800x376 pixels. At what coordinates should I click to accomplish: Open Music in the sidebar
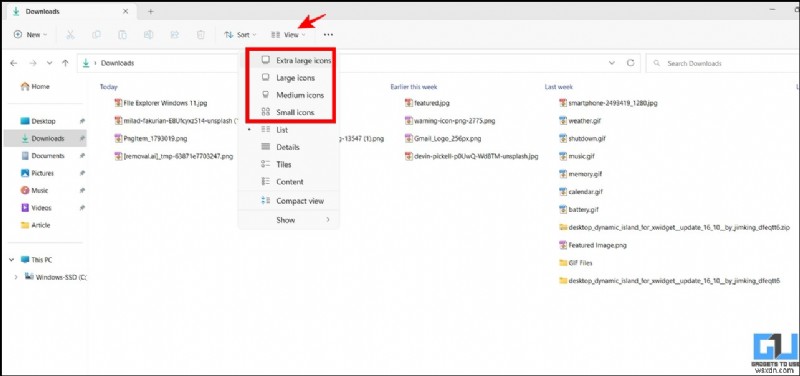point(34,190)
